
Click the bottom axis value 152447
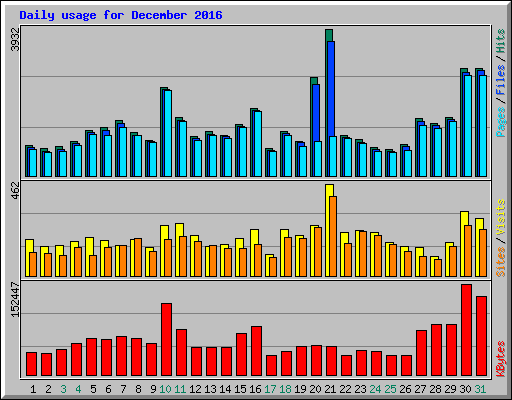15,299
